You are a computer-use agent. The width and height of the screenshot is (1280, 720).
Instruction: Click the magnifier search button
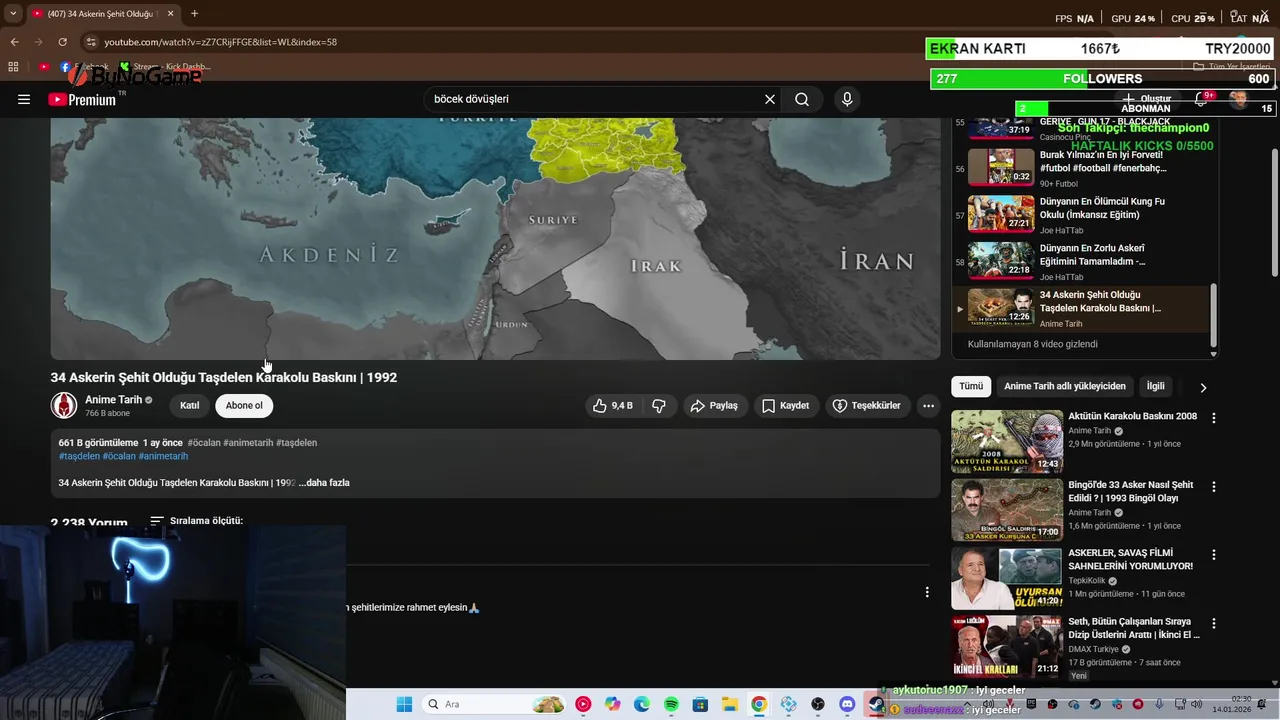click(802, 99)
